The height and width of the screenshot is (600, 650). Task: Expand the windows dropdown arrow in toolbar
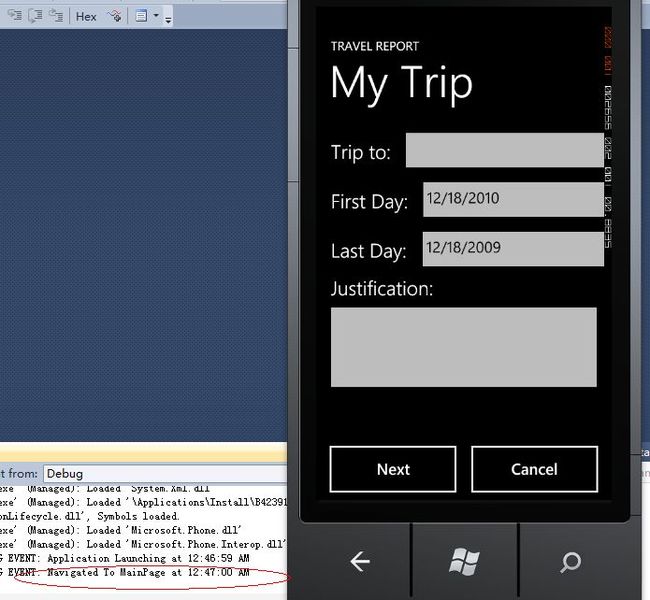(156, 16)
